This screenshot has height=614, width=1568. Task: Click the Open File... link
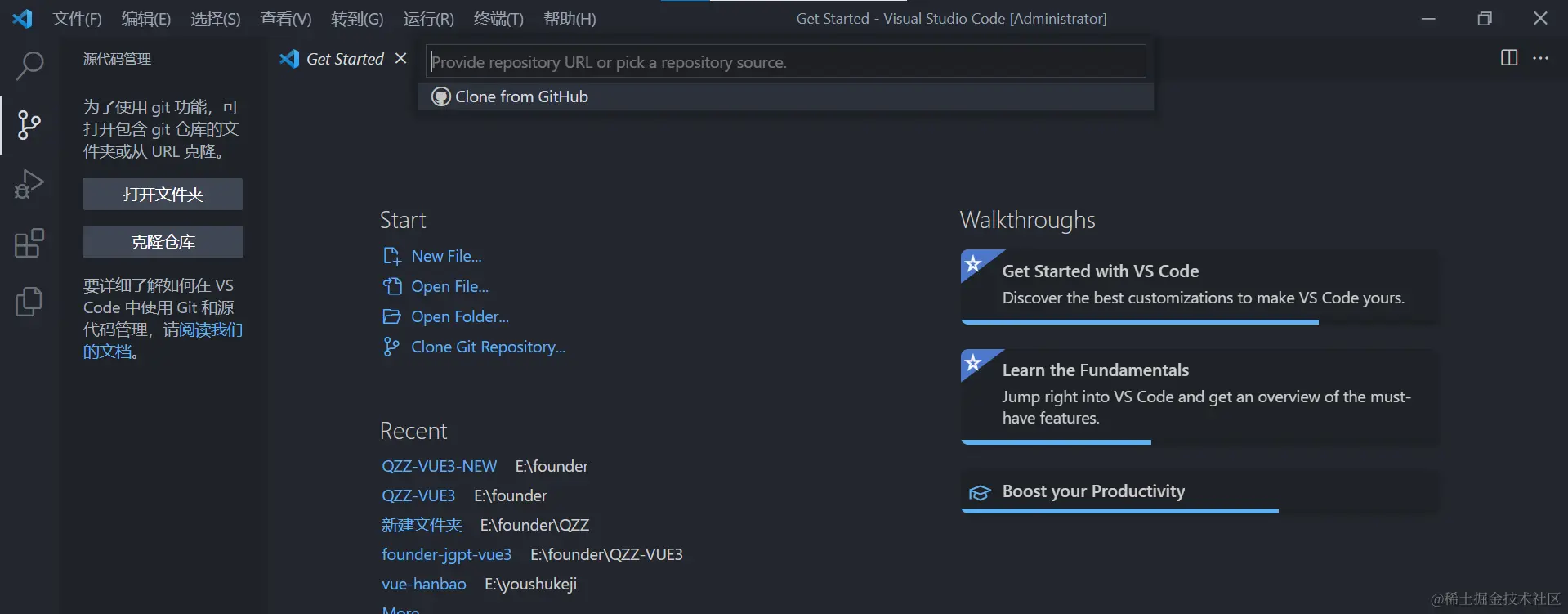coord(449,286)
